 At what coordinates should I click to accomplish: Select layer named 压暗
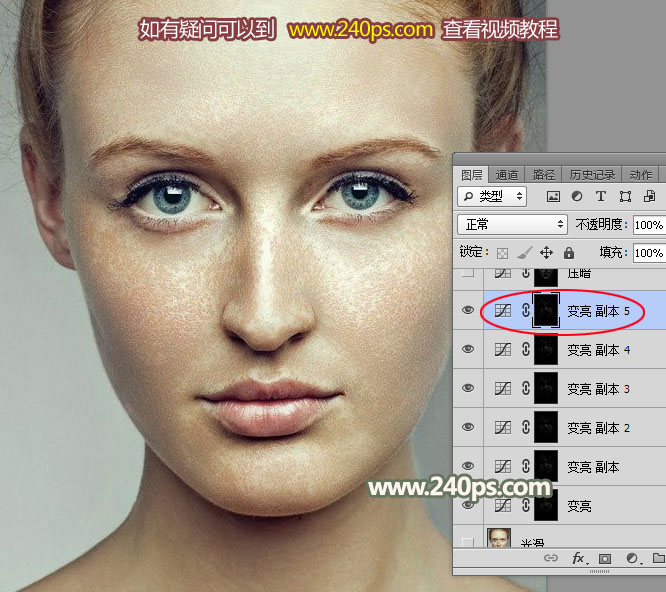coord(579,273)
